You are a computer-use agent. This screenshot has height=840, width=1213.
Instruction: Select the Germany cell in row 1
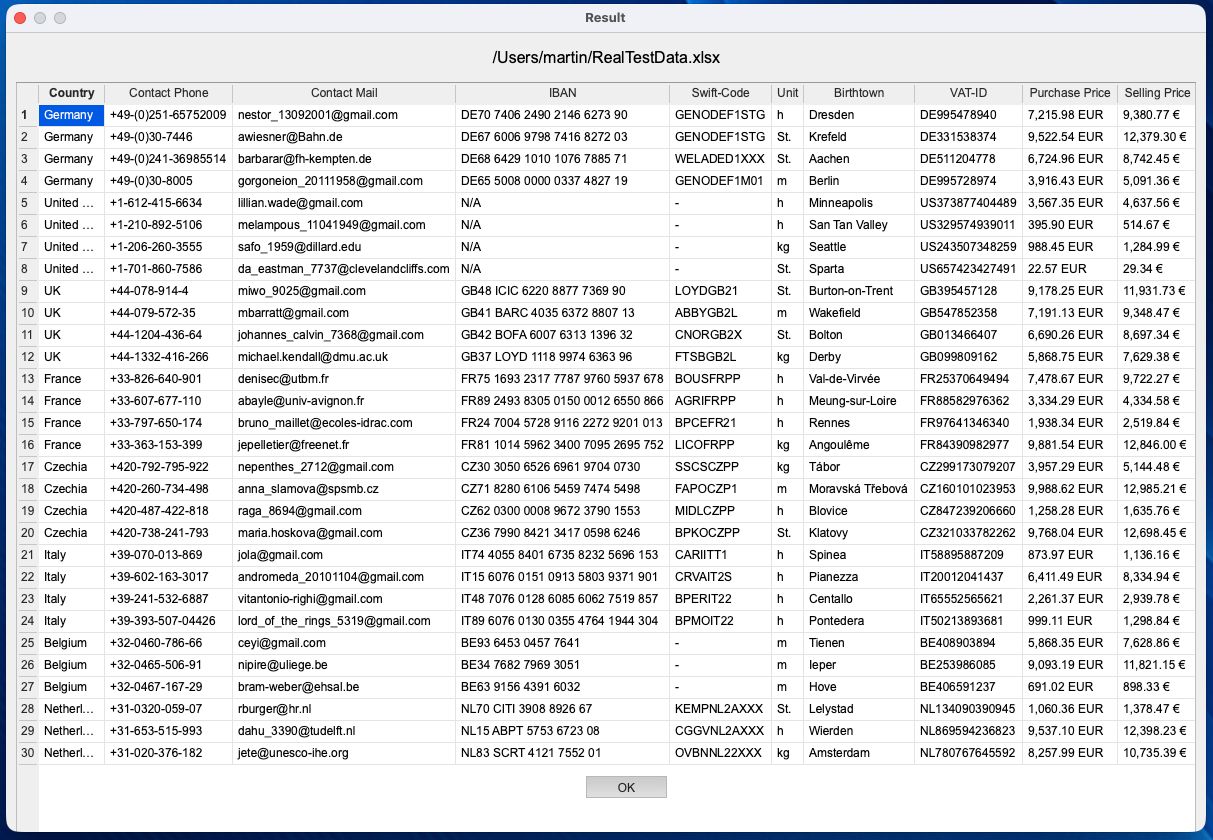[70, 115]
